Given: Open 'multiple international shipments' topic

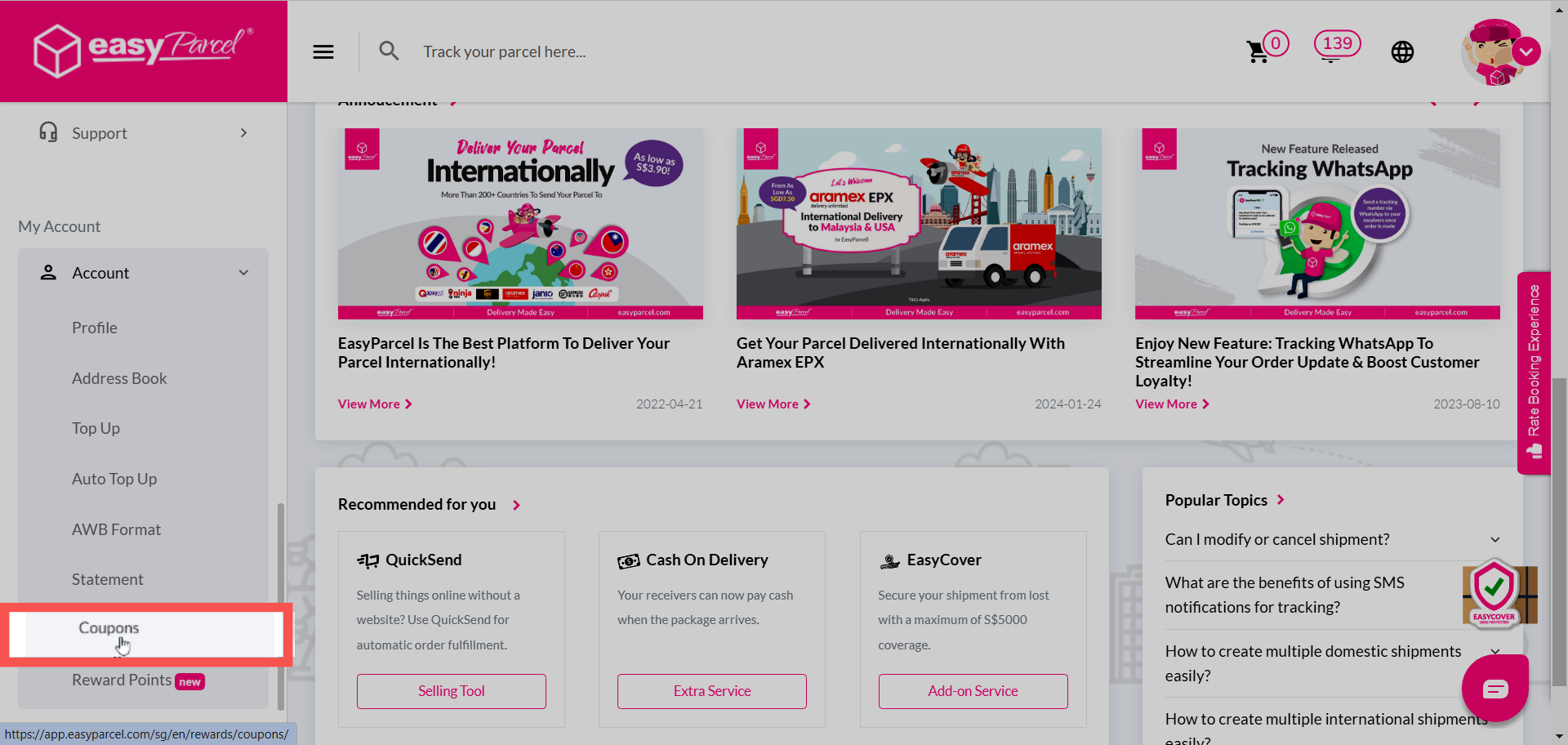Looking at the screenshot, I should (1326, 728).
